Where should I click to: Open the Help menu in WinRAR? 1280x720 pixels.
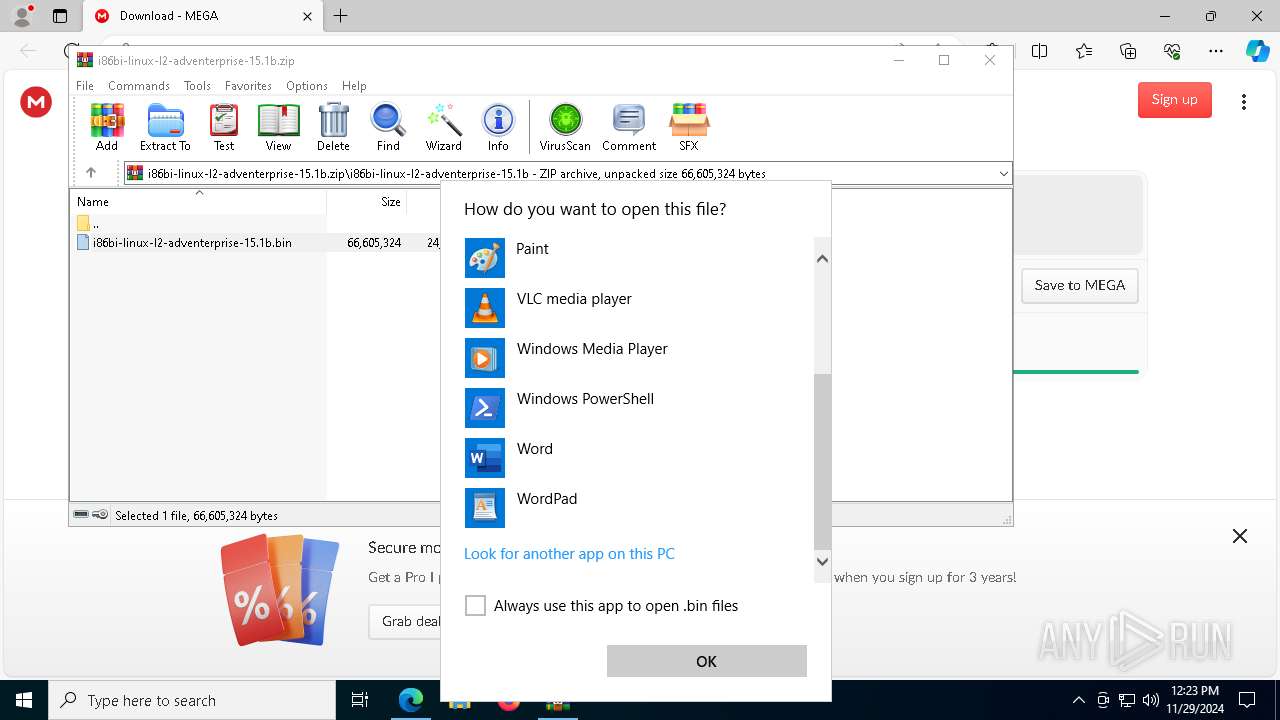tap(354, 86)
